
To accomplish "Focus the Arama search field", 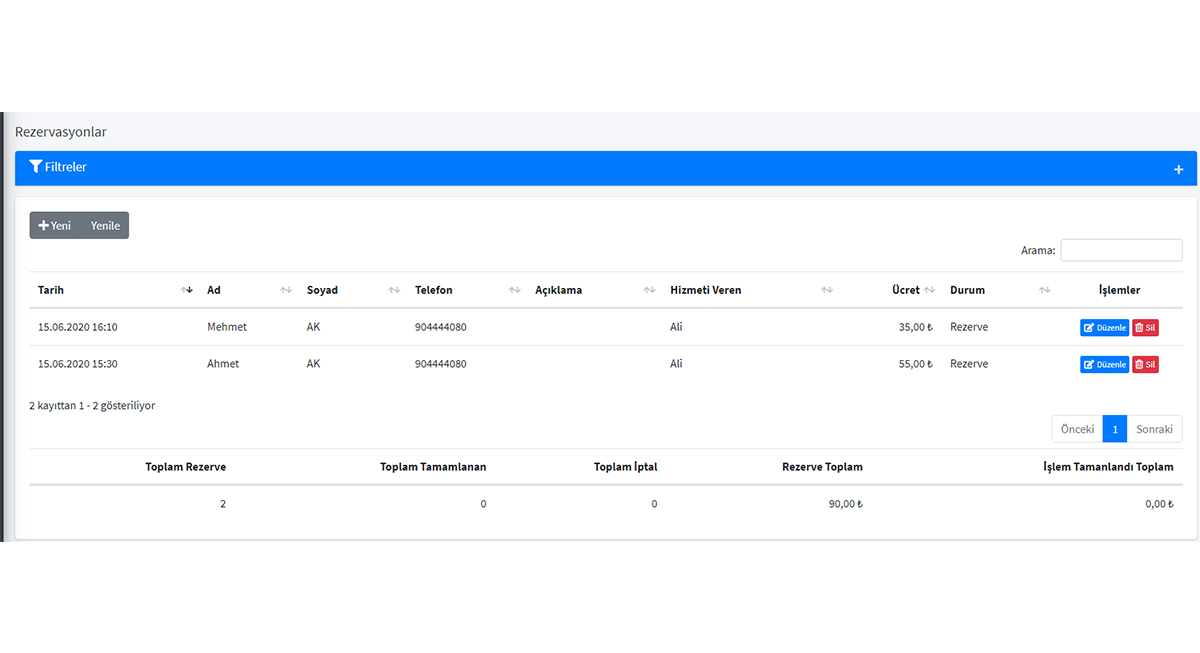I will click(x=1121, y=250).
